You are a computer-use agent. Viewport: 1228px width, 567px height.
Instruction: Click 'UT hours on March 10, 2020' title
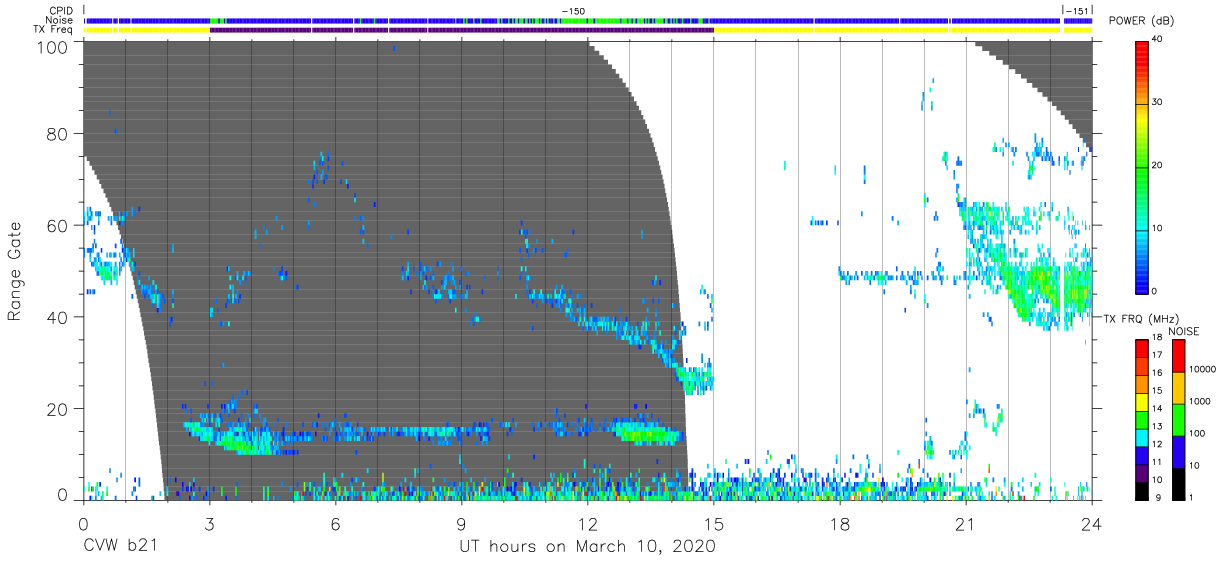click(587, 547)
